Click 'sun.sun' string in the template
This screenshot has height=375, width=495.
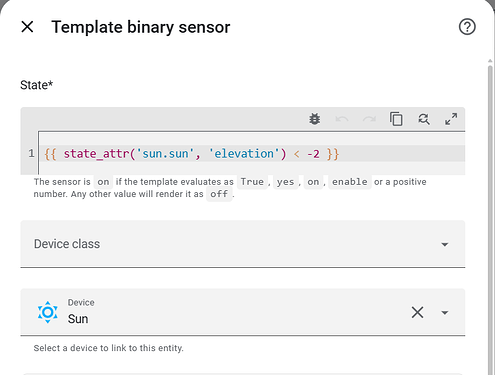pos(166,154)
